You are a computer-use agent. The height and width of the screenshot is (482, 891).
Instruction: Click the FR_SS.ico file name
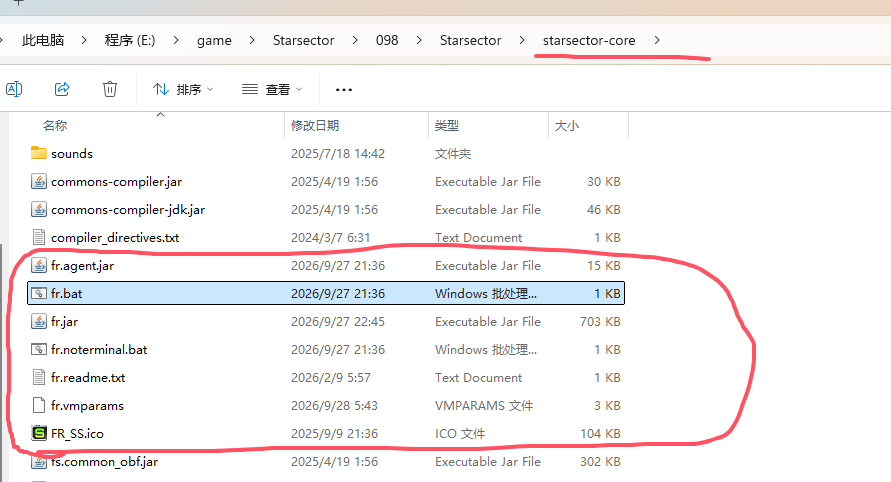[x=77, y=434]
